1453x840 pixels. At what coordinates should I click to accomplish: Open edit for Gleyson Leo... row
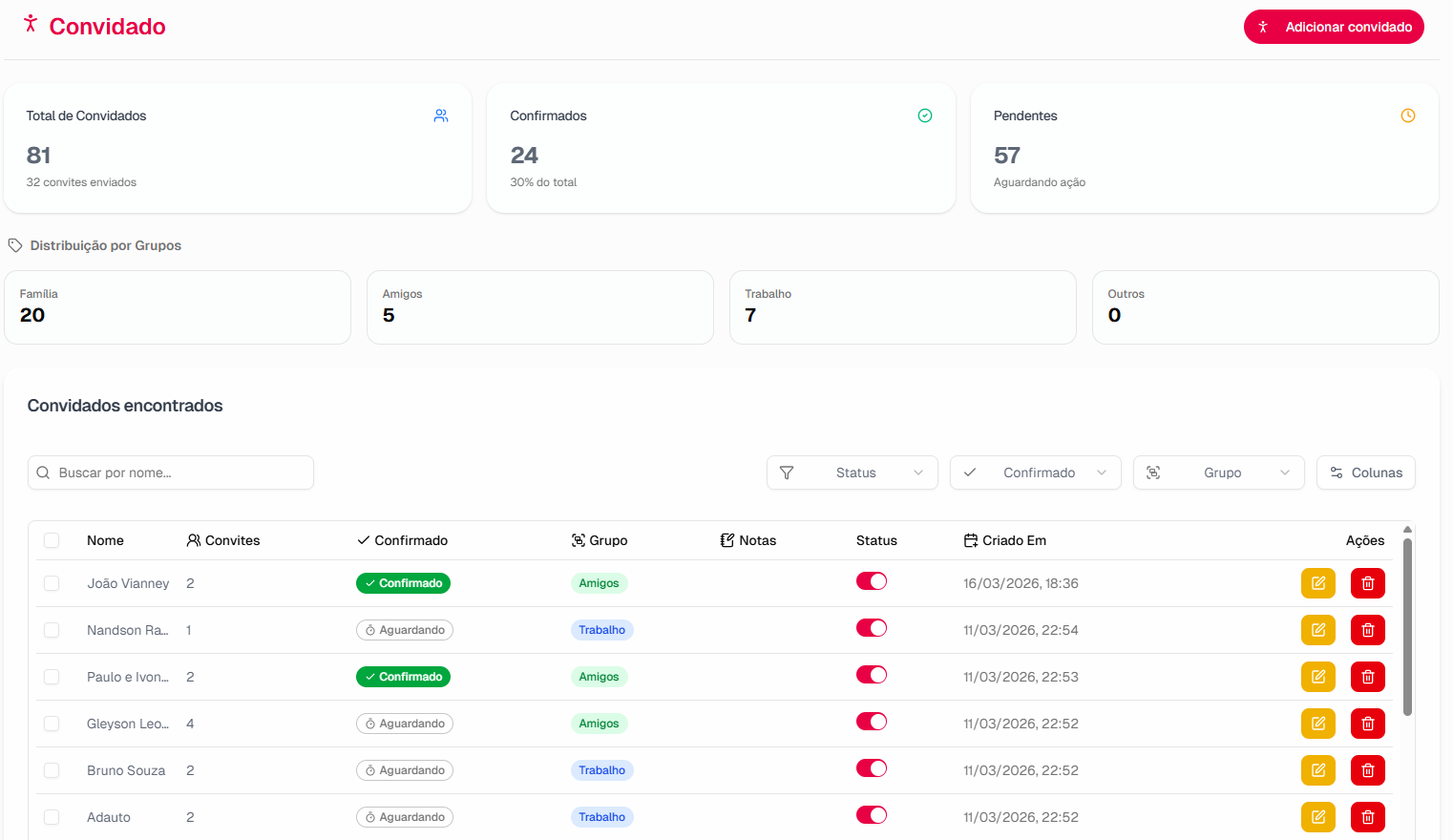coord(1318,724)
